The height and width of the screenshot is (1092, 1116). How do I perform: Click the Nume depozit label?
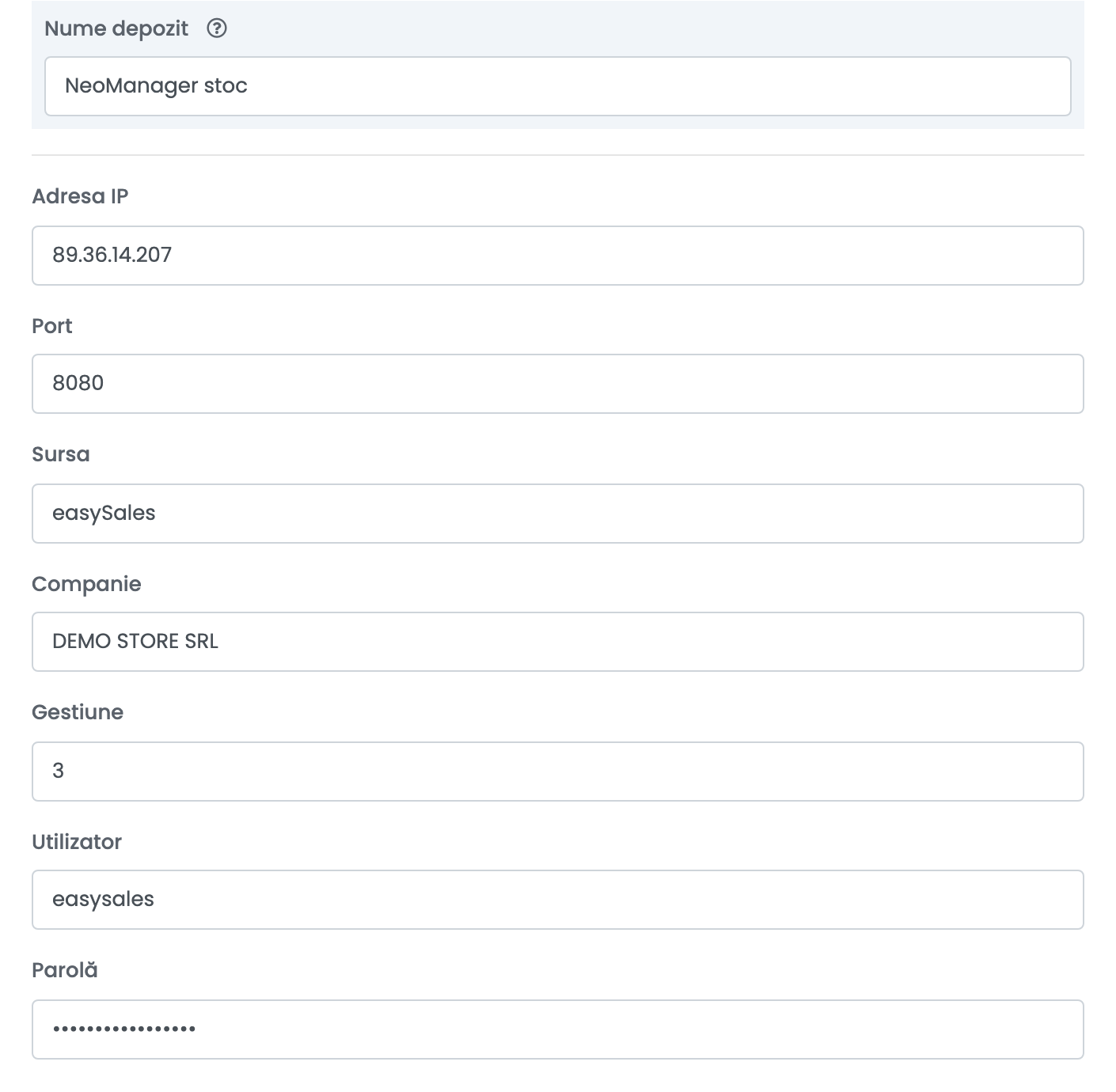pos(116,28)
